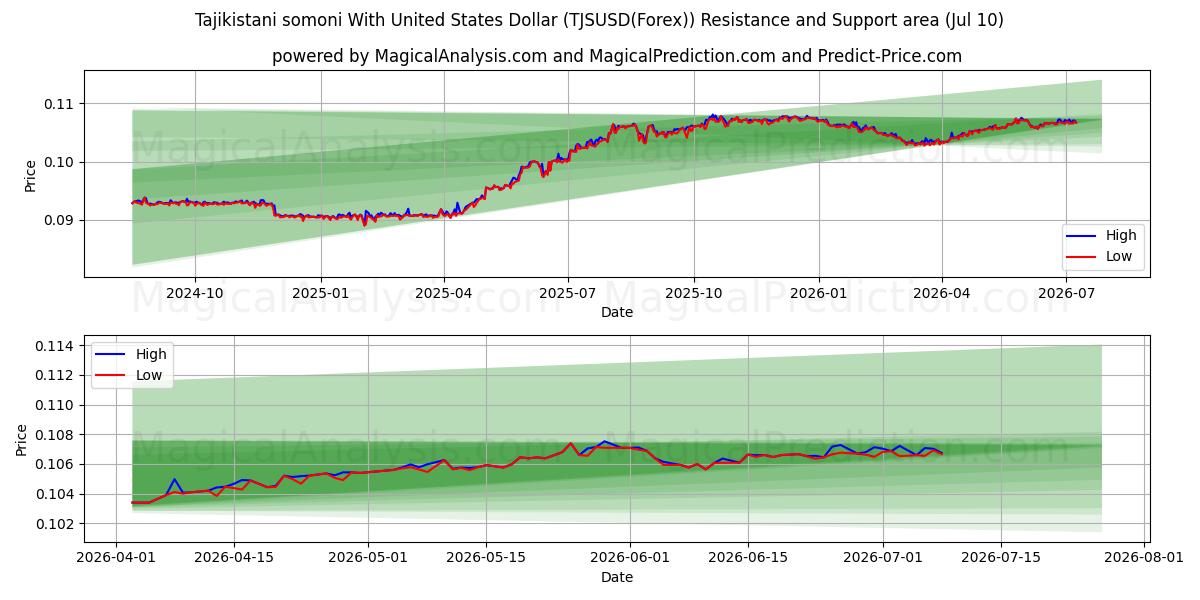Click the bottom chart y-axis value 0.108

tap(55, 435)
